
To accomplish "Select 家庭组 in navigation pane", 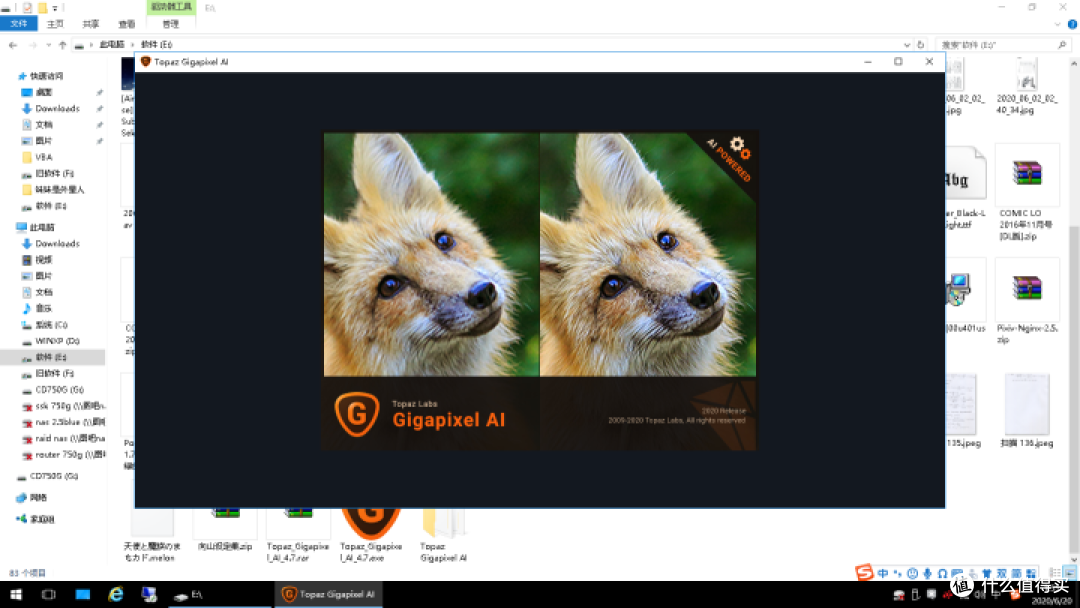I will [42, 519].
